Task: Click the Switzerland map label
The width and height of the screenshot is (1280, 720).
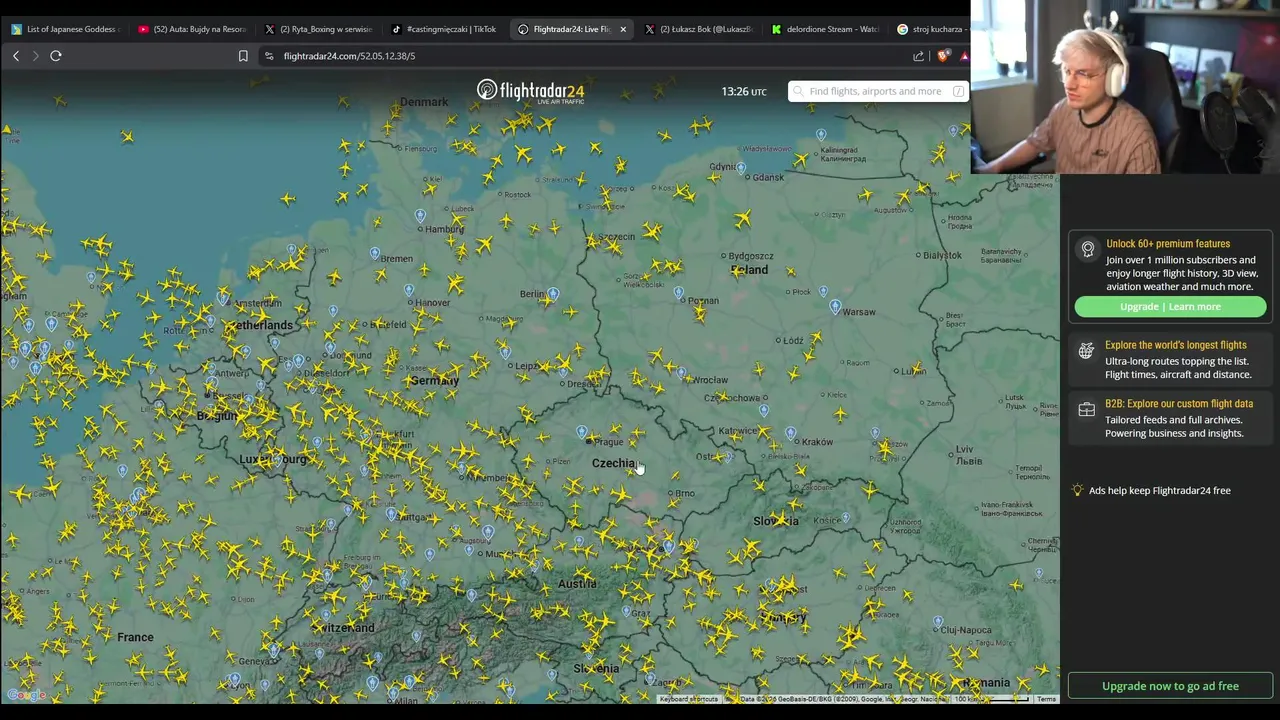Action: coord(343,628)
